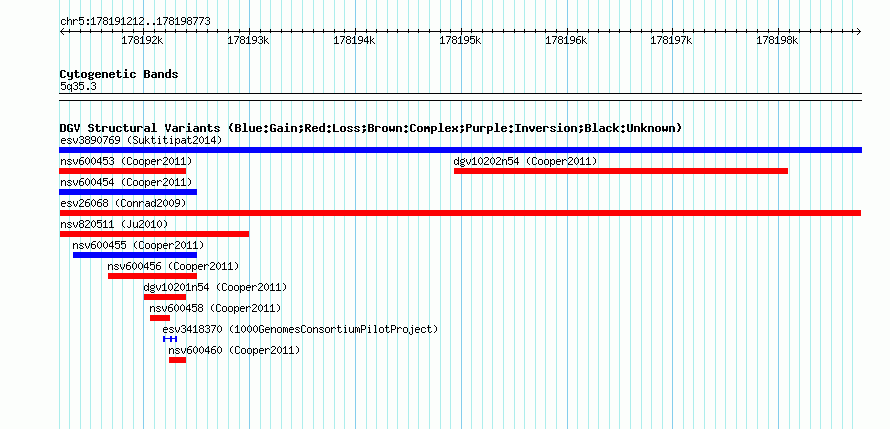The height and width of the screenshot is (429, 890).
Task: Click the ruler's right arrowhead
Action: click(x=859, y=31)
